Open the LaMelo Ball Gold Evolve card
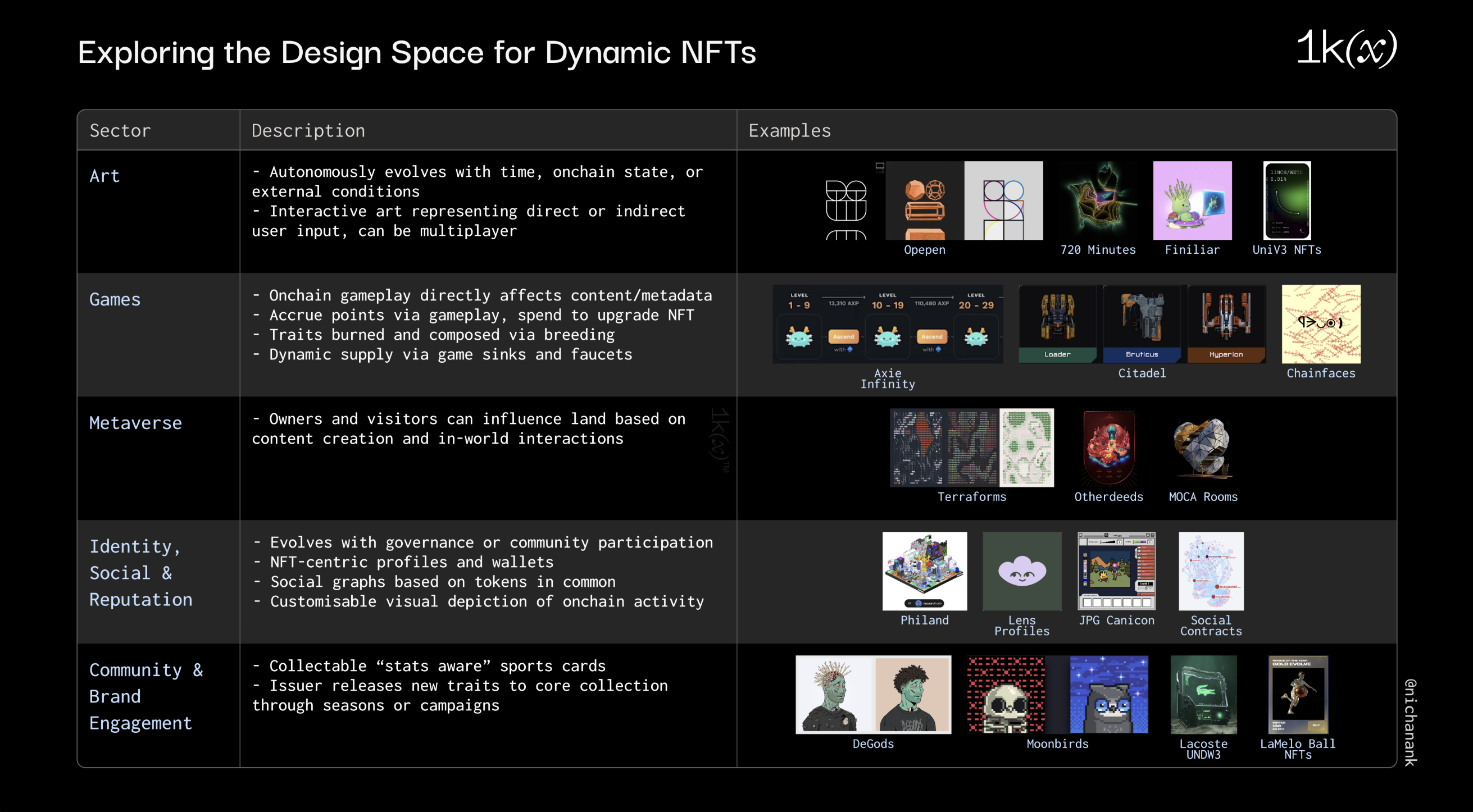The width and height of the screenshot is (1473, 812). pyautogui.click(x=1298, y=694)
